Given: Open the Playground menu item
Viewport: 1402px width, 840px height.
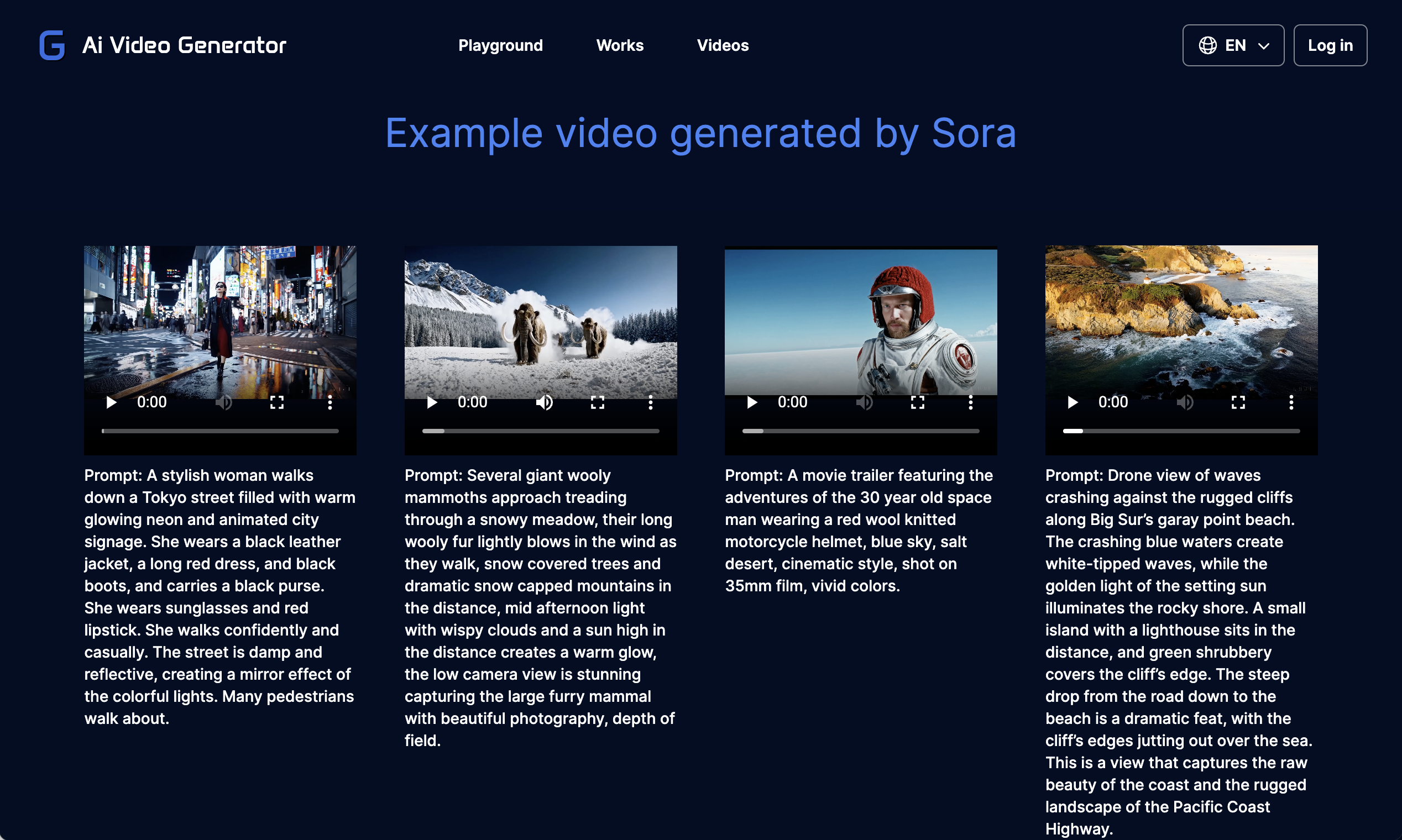Looking at the screenshot, I should [500, 45].
